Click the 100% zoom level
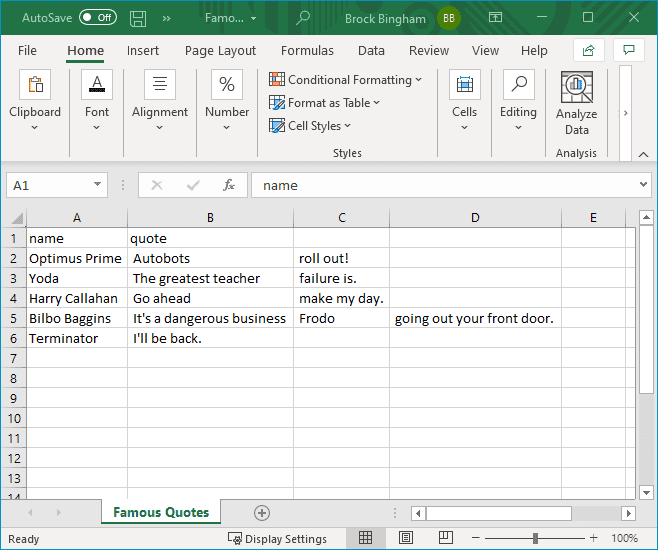The width and height of the screenshot is (658, 550). (624, 538)
